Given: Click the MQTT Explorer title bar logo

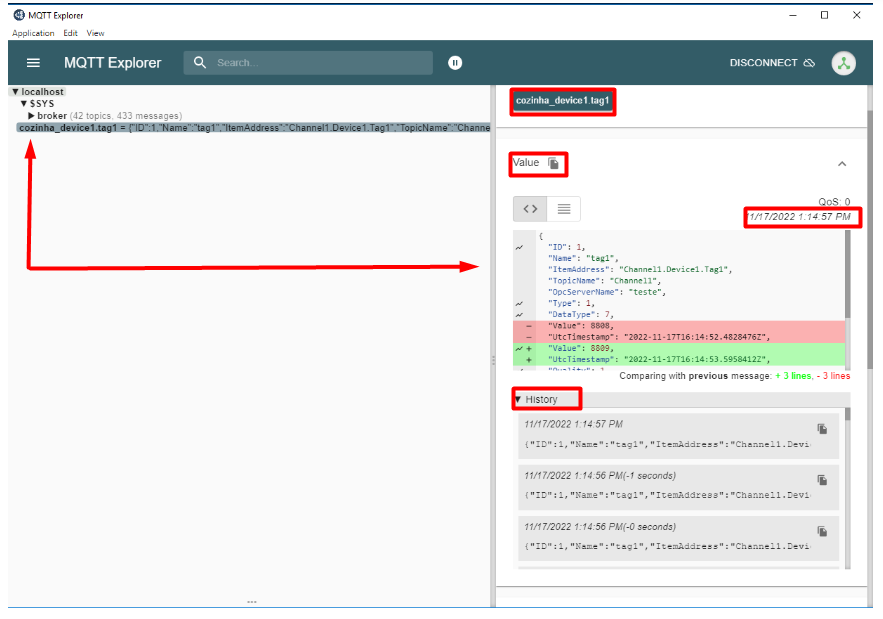Looking at the screenshot, I should (19, 15).
